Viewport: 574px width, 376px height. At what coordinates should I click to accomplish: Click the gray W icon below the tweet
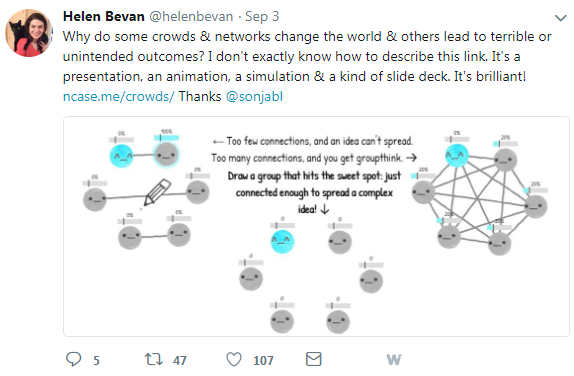394,360
